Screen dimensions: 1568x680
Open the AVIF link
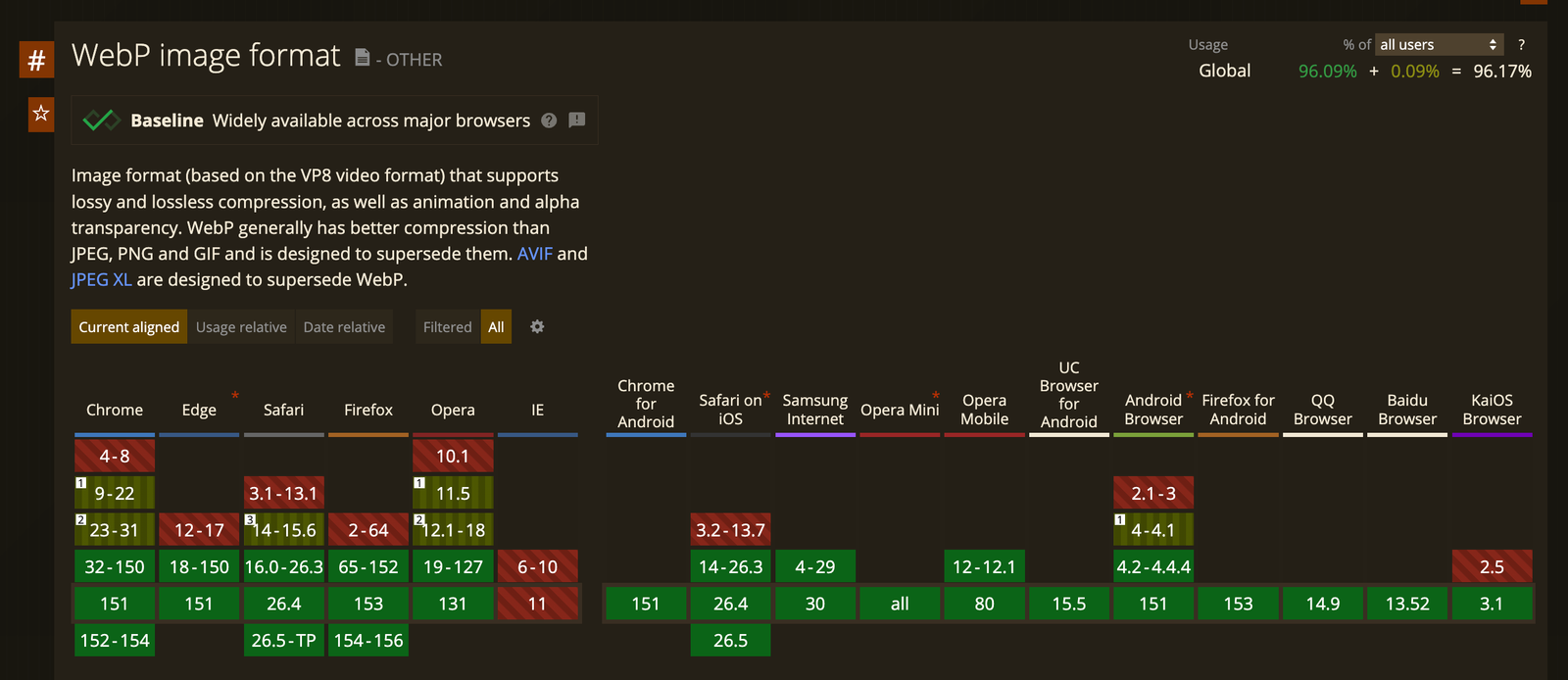click(x=535, y=254)
